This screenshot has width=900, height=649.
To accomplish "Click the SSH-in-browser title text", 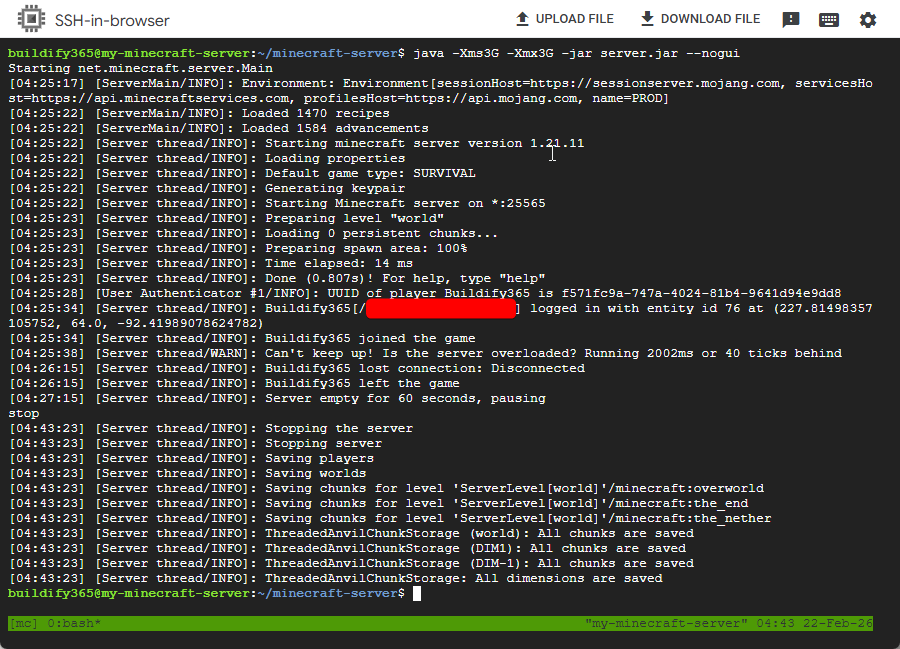I will coord(112,21).
